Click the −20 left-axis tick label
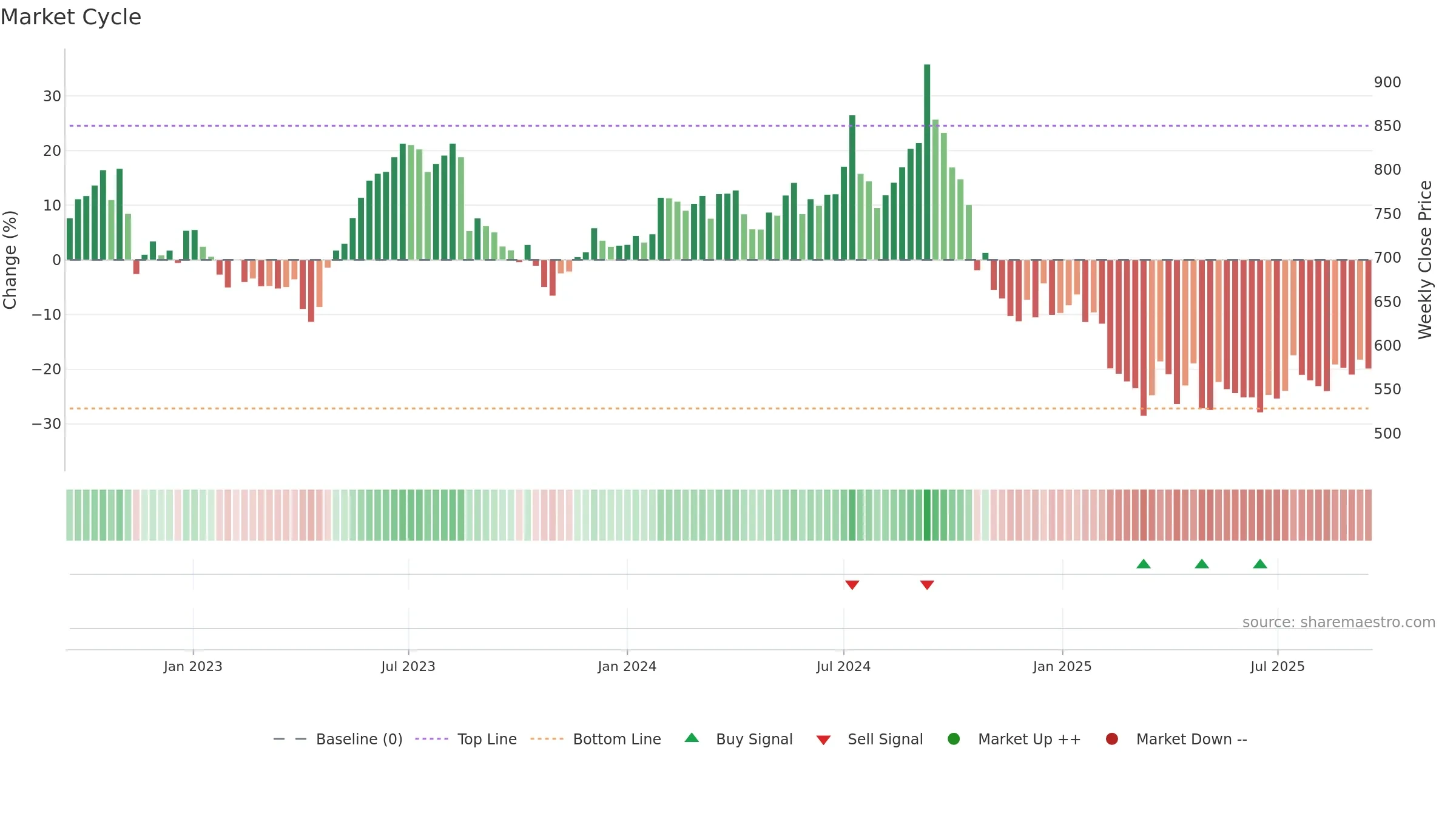 [47, 369]
